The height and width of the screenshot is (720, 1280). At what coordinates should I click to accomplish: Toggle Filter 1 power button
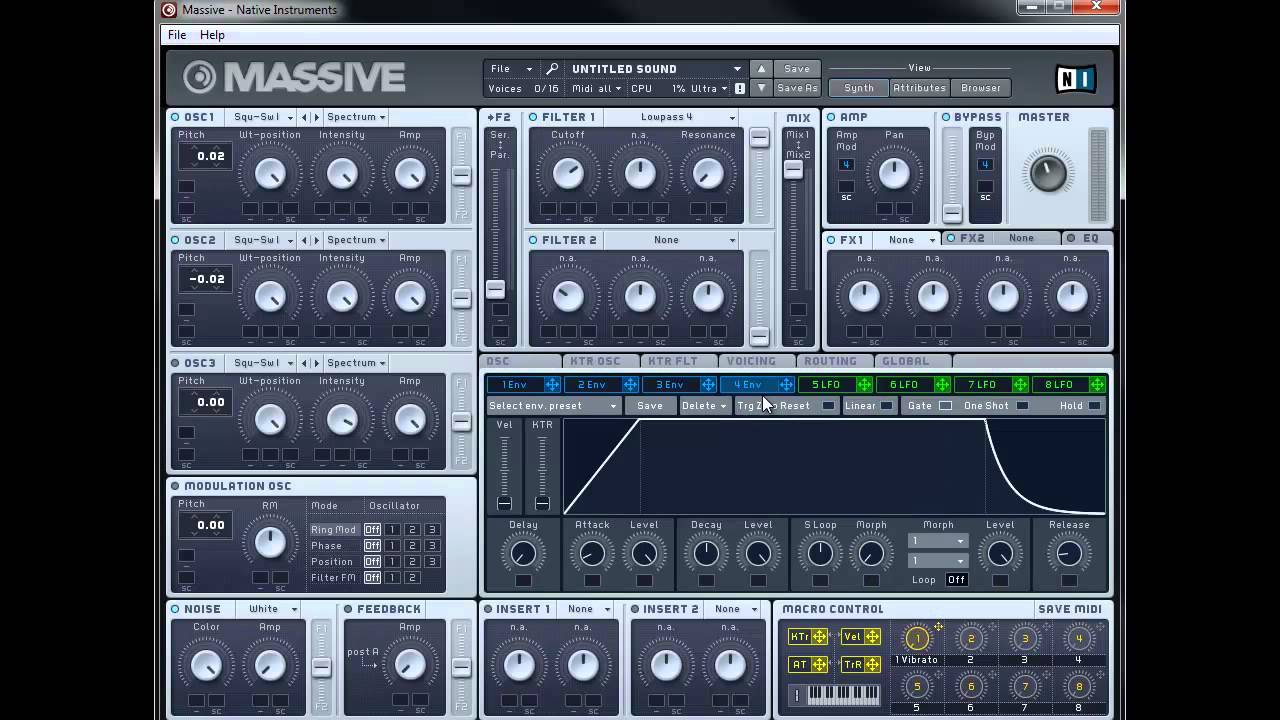pos(533,117)
